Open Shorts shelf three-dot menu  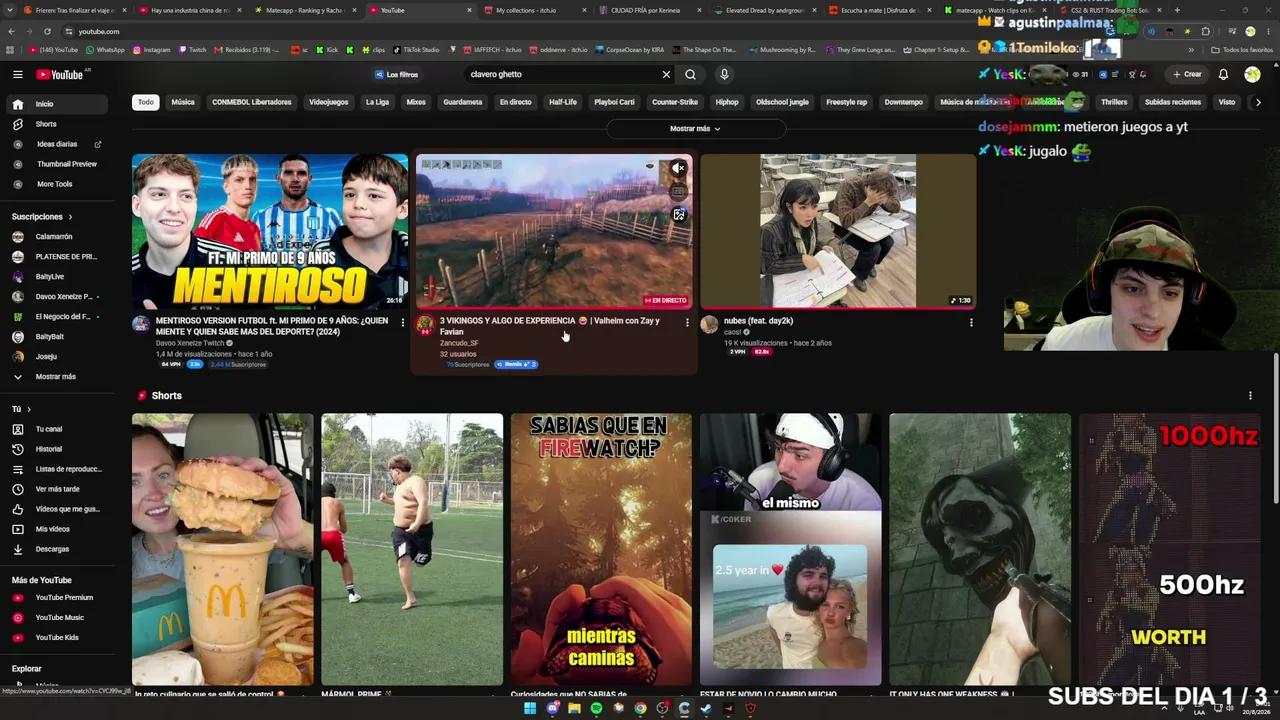pyautogui.click(x=1250, y=396)
